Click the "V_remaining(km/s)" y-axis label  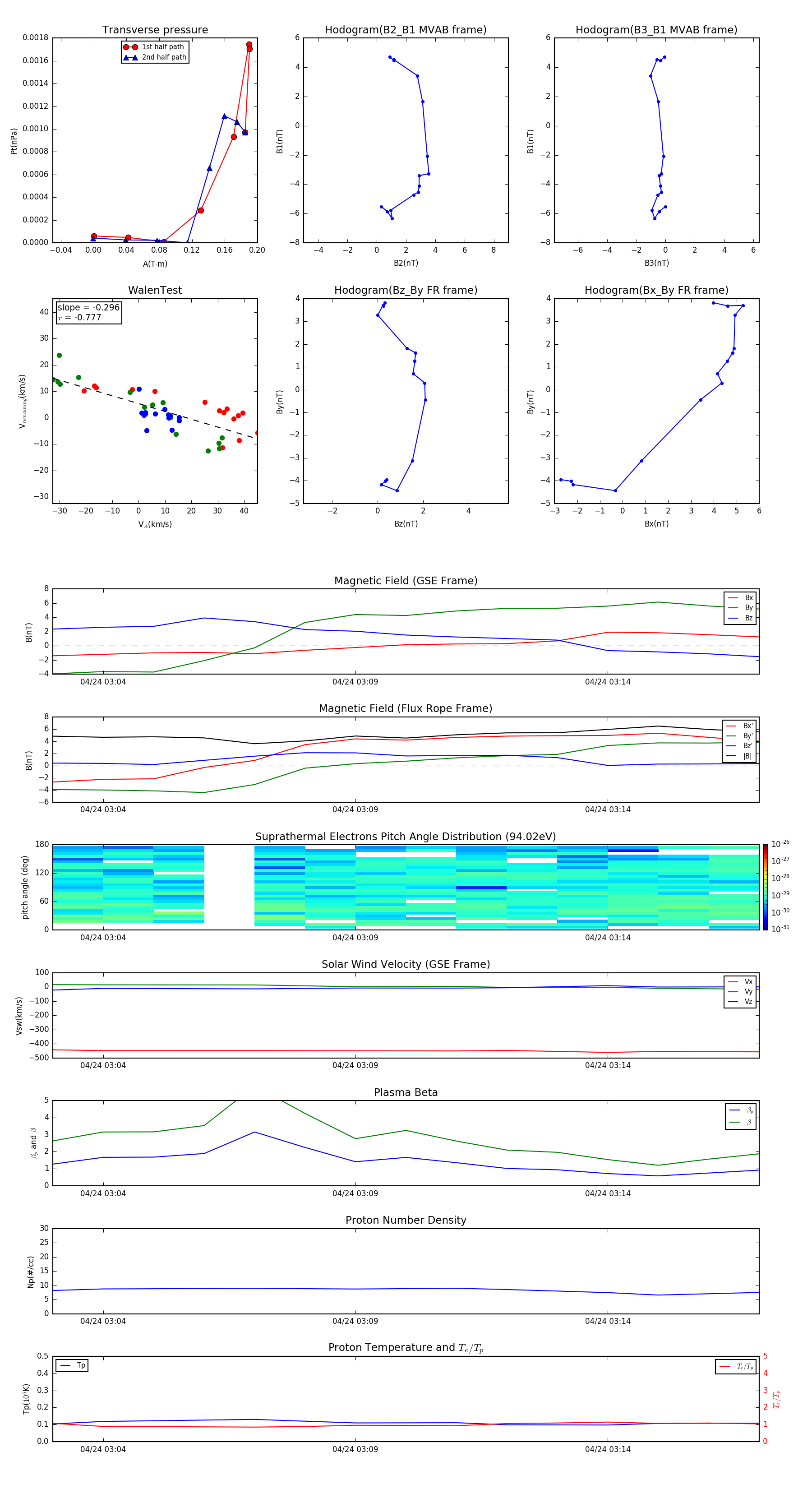(x=23, y=401)
